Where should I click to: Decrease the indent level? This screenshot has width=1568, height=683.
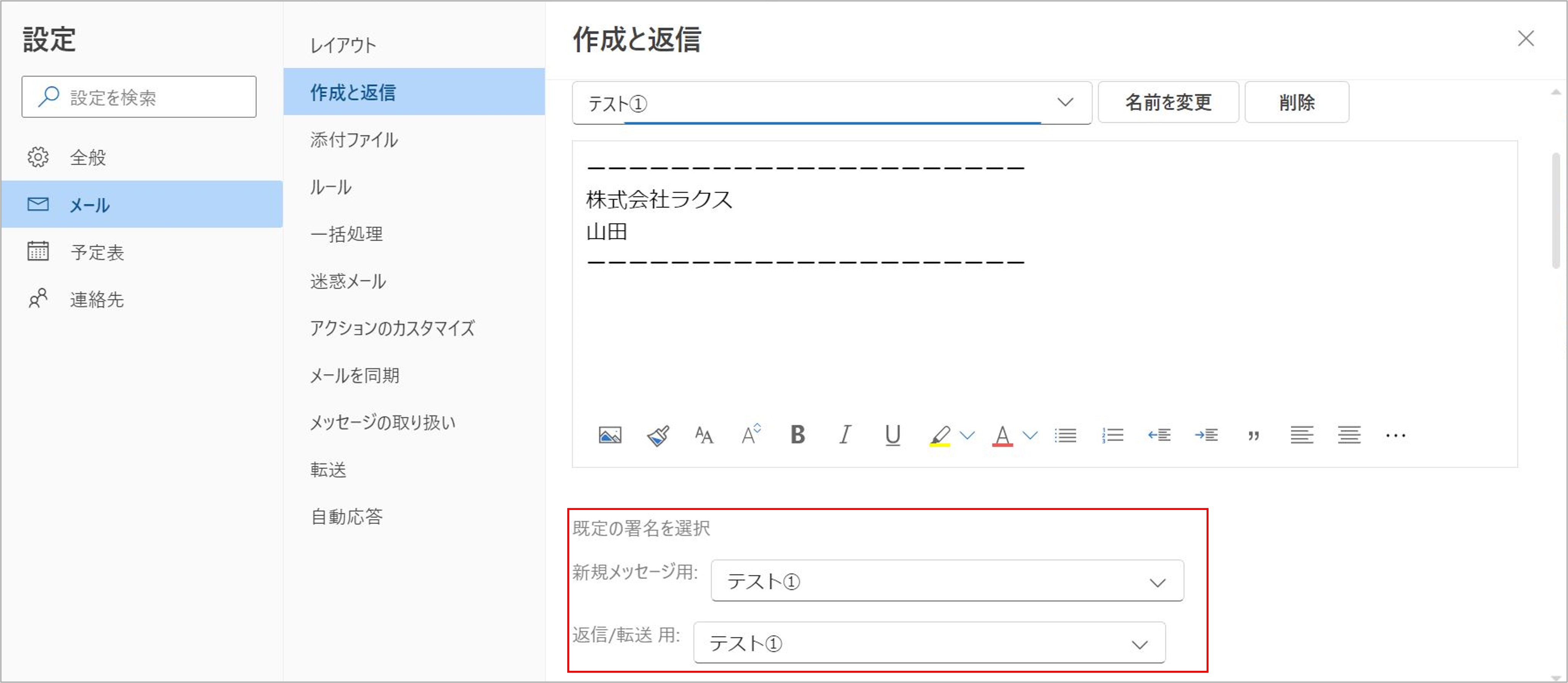pos(1160,435)
